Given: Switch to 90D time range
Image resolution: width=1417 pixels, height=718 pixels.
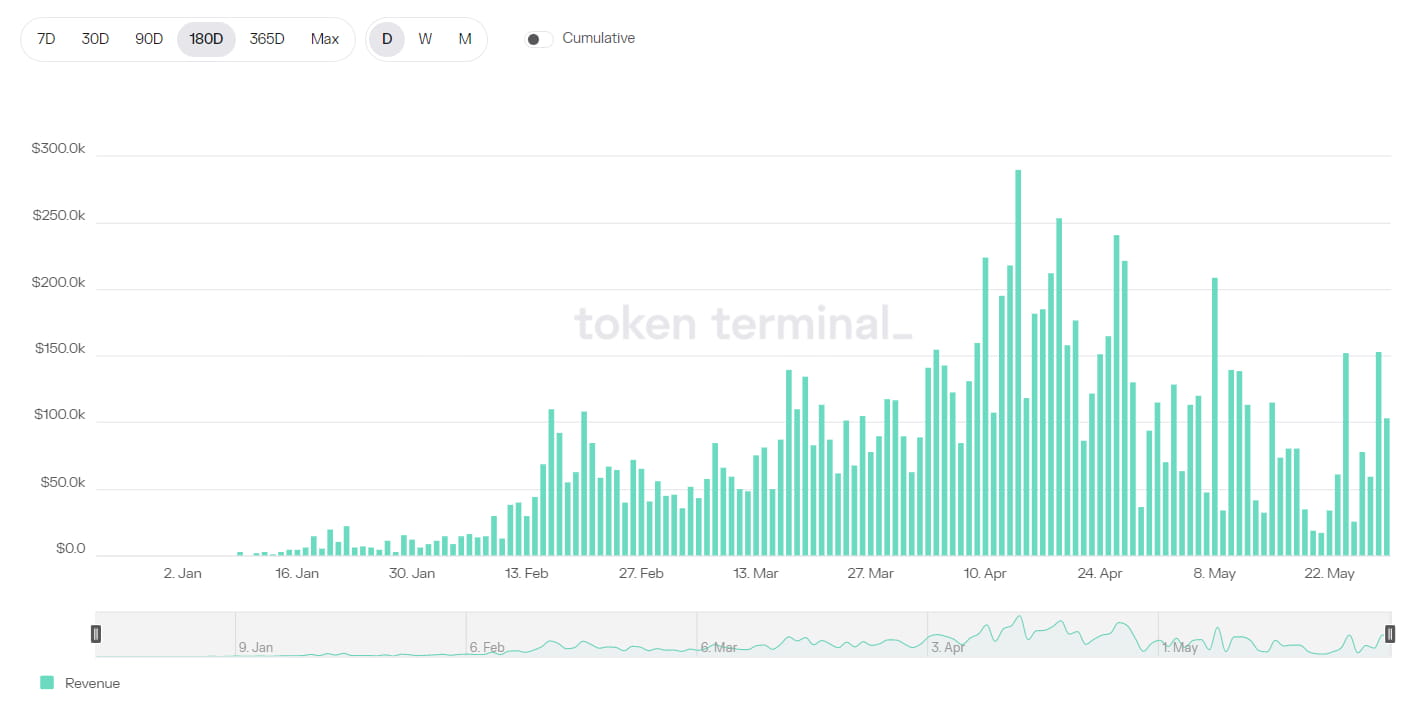Looking at the screenshot, I should 149,39.
